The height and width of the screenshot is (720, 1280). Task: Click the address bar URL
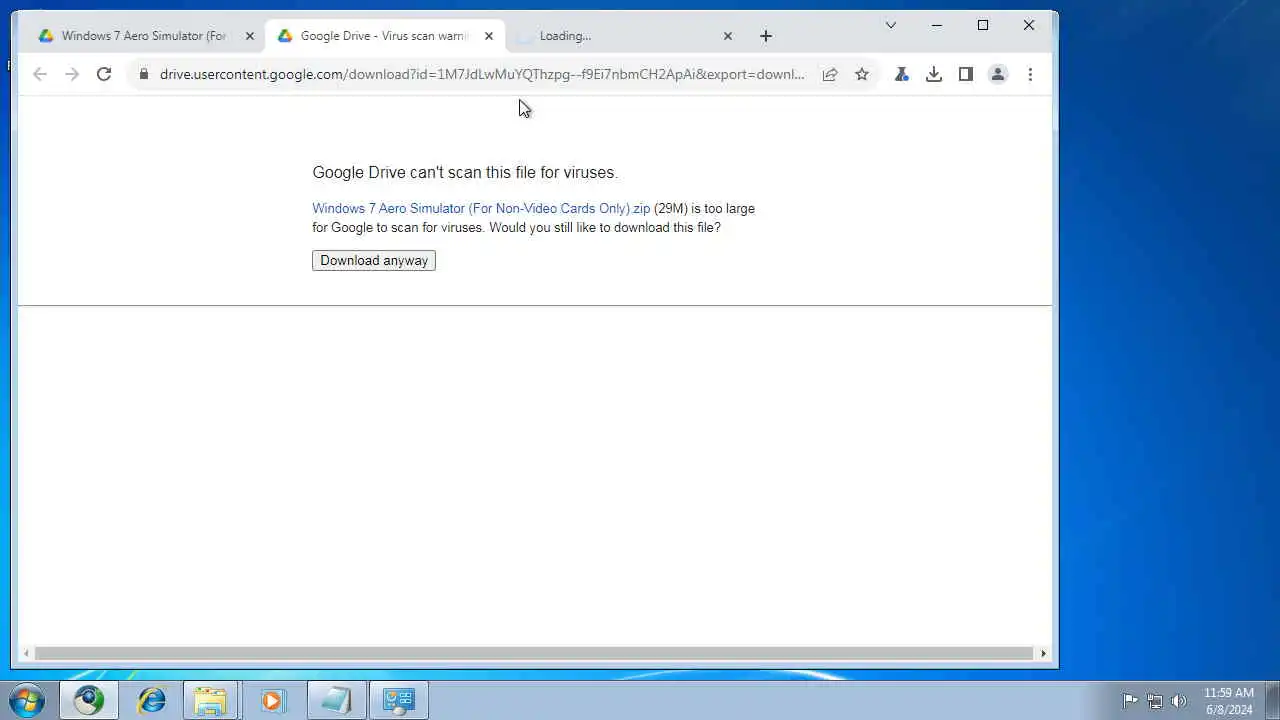pyautogui.click(x=482, y=74)
